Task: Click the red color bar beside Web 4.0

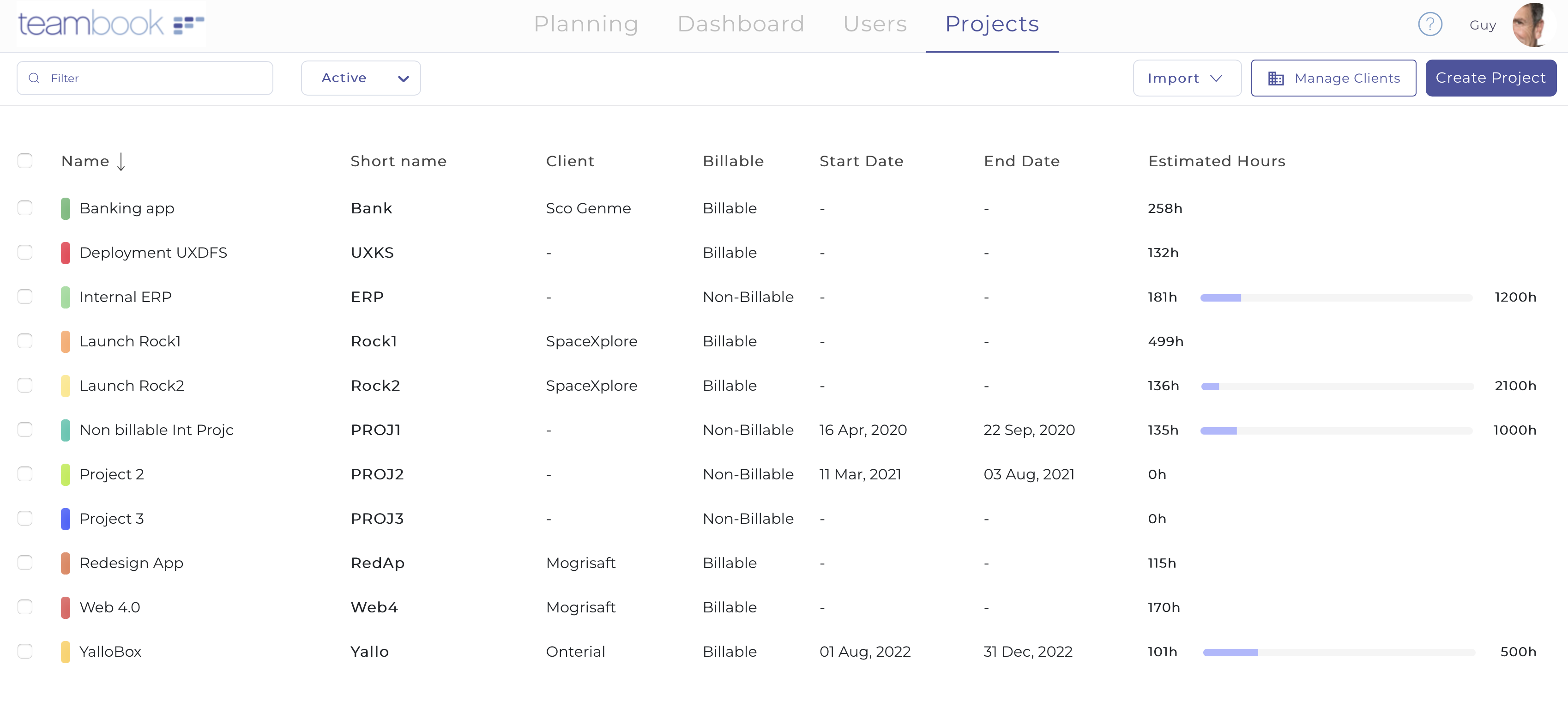Action: (66, 607)
